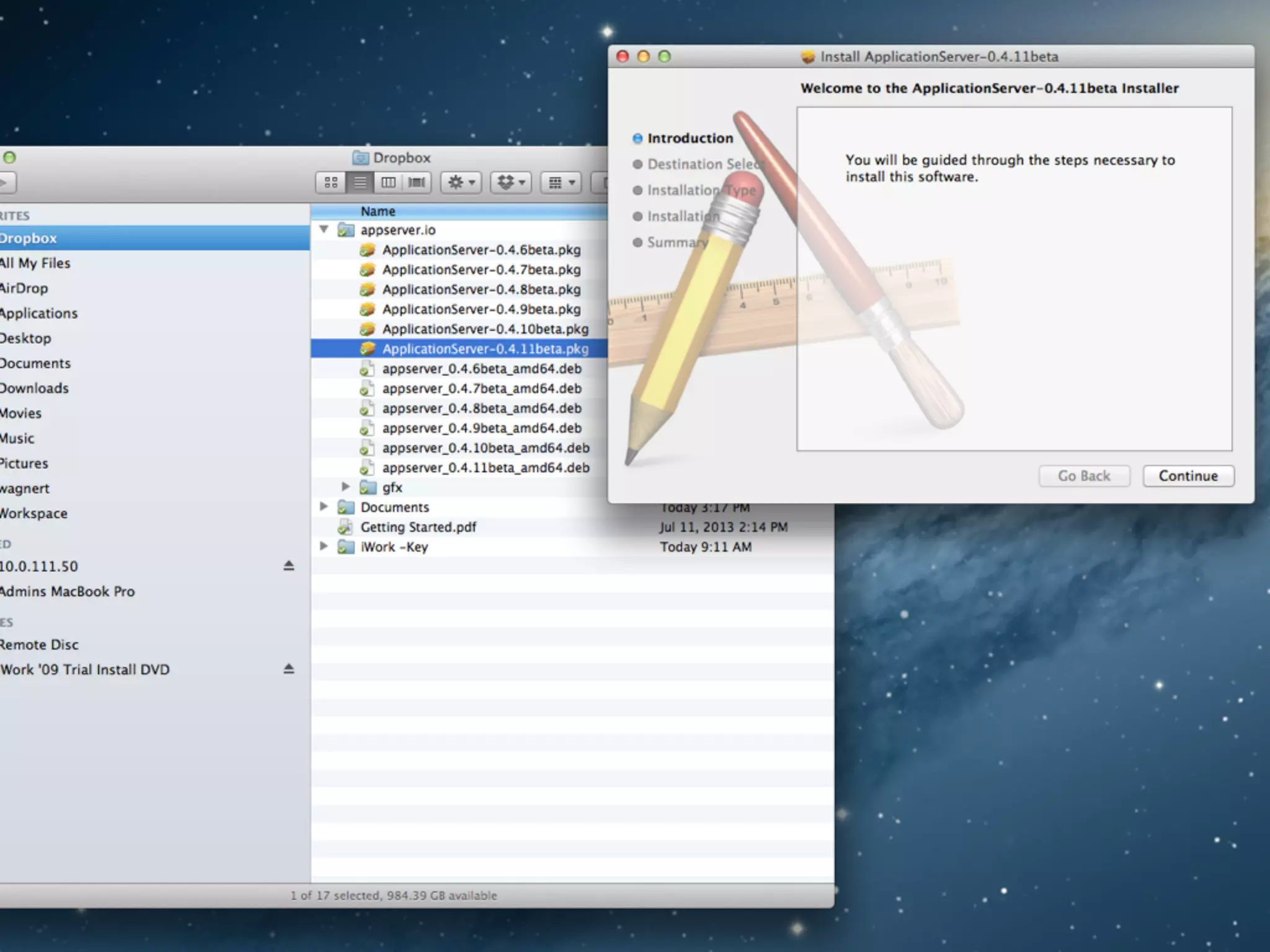Viewport: 1270px width, 952px height.
Task: Click the Finder forward navigation arrow
Action: 5,182
